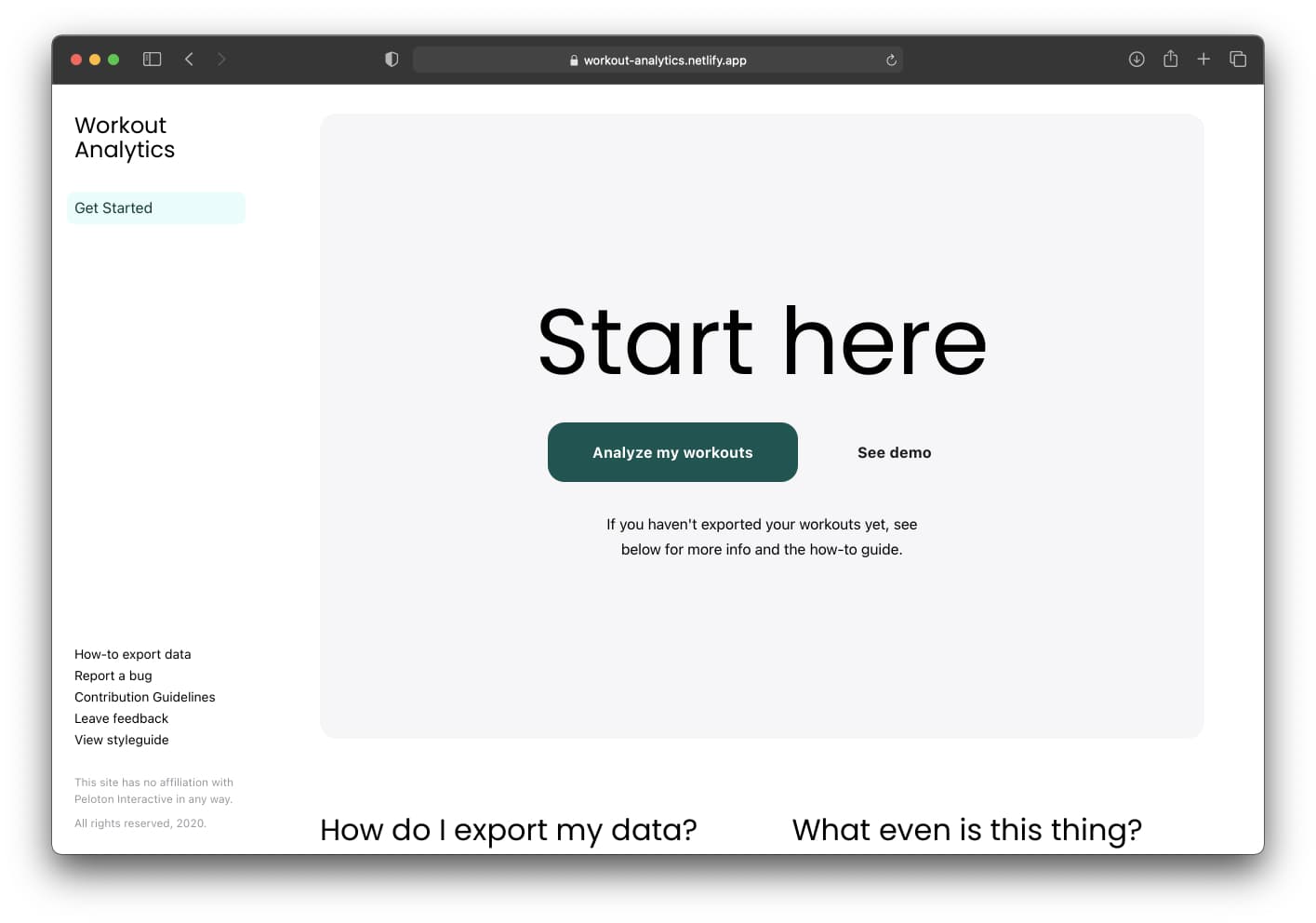Open the Report a bug link
The width and height of the screenshot is (1316, 923).
[x=113, y=676]
